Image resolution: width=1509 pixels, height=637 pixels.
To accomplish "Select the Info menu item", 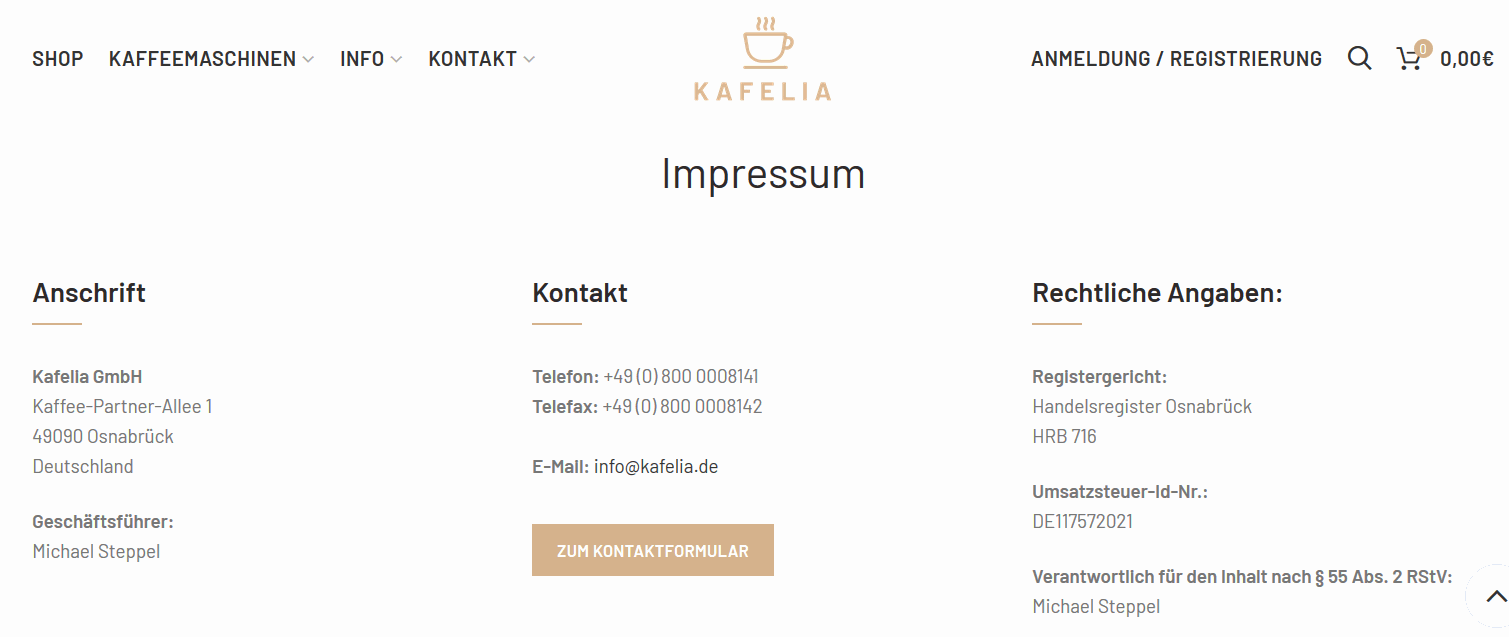I will 362,59.
